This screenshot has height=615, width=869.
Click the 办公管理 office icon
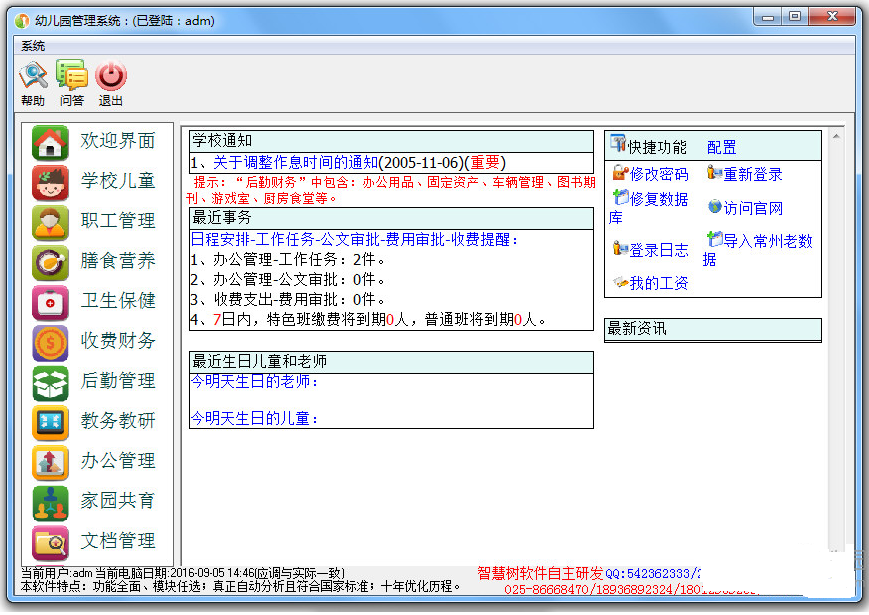(50, 462)
